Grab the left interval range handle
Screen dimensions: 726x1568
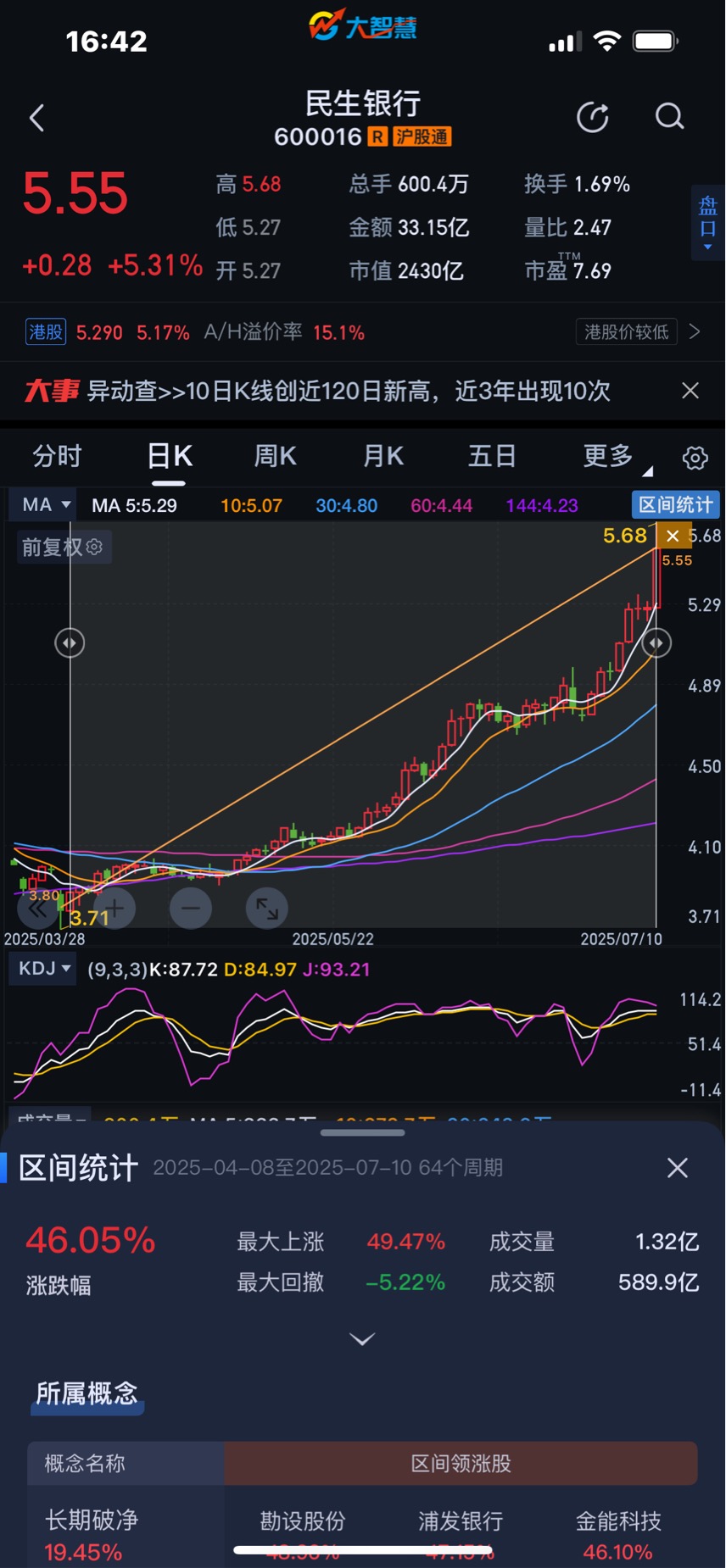(70, 643)
